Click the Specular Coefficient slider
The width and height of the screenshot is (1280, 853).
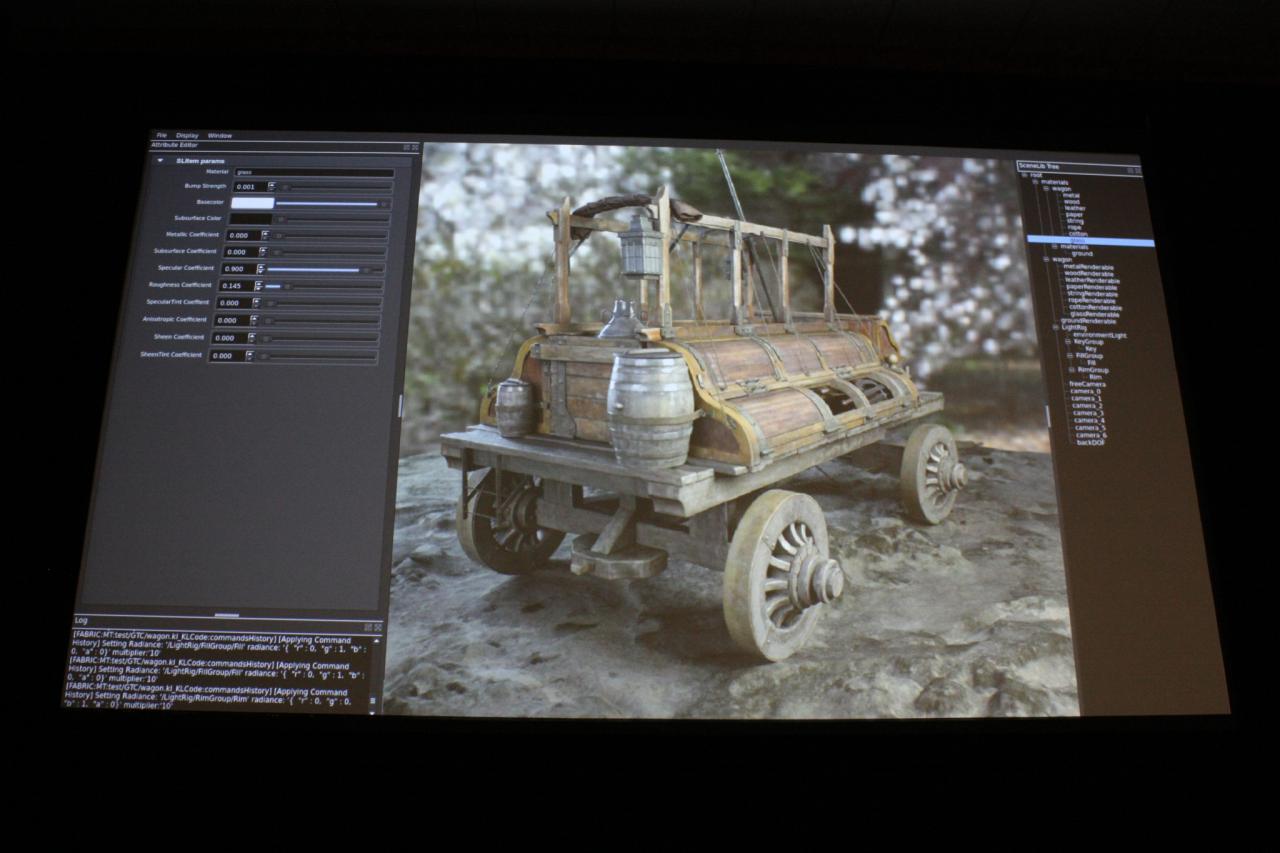(x=325, y=269)
